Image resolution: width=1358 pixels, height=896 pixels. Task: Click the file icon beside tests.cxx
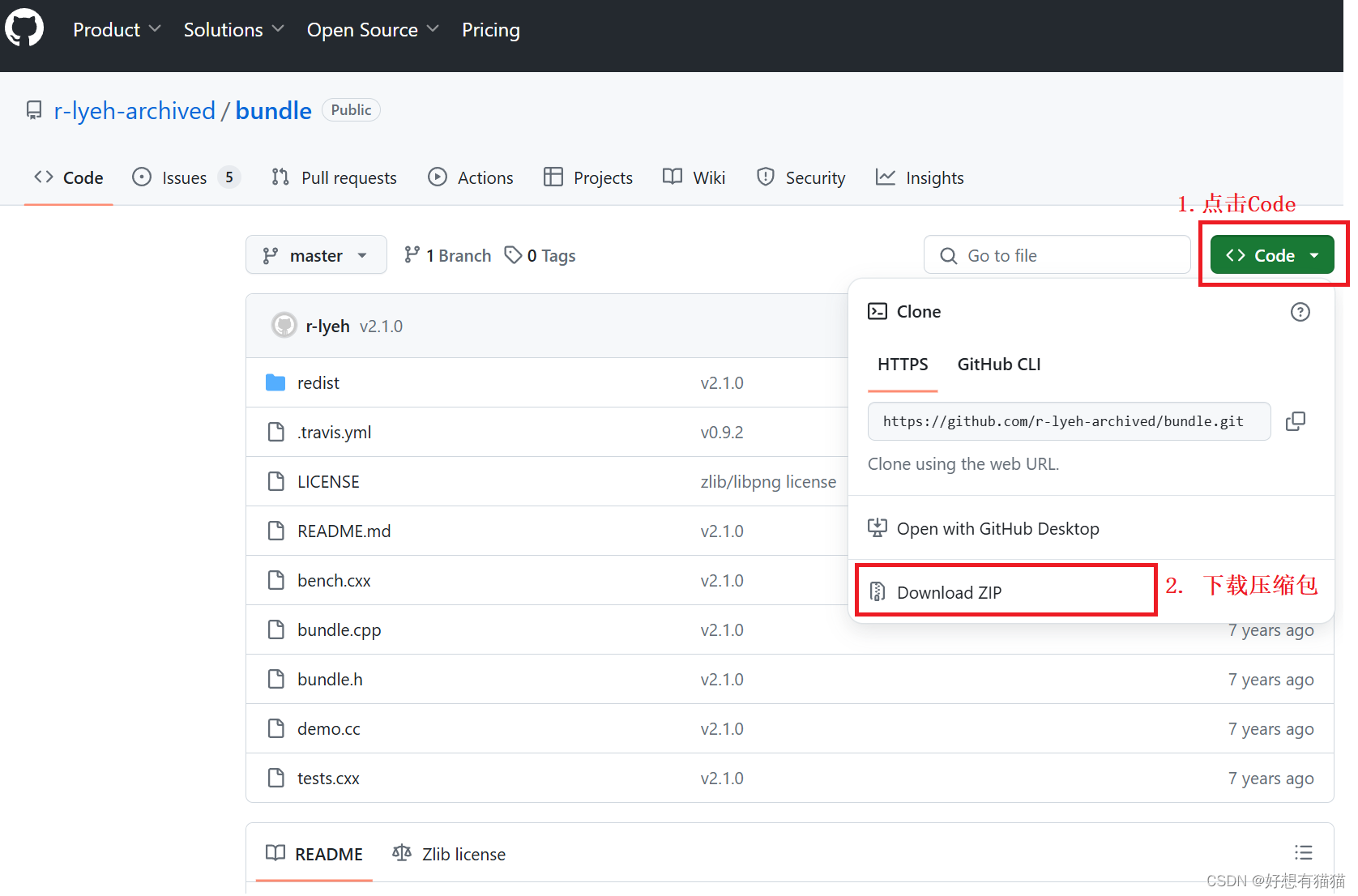pyautogui.click(x=276, y=778)
